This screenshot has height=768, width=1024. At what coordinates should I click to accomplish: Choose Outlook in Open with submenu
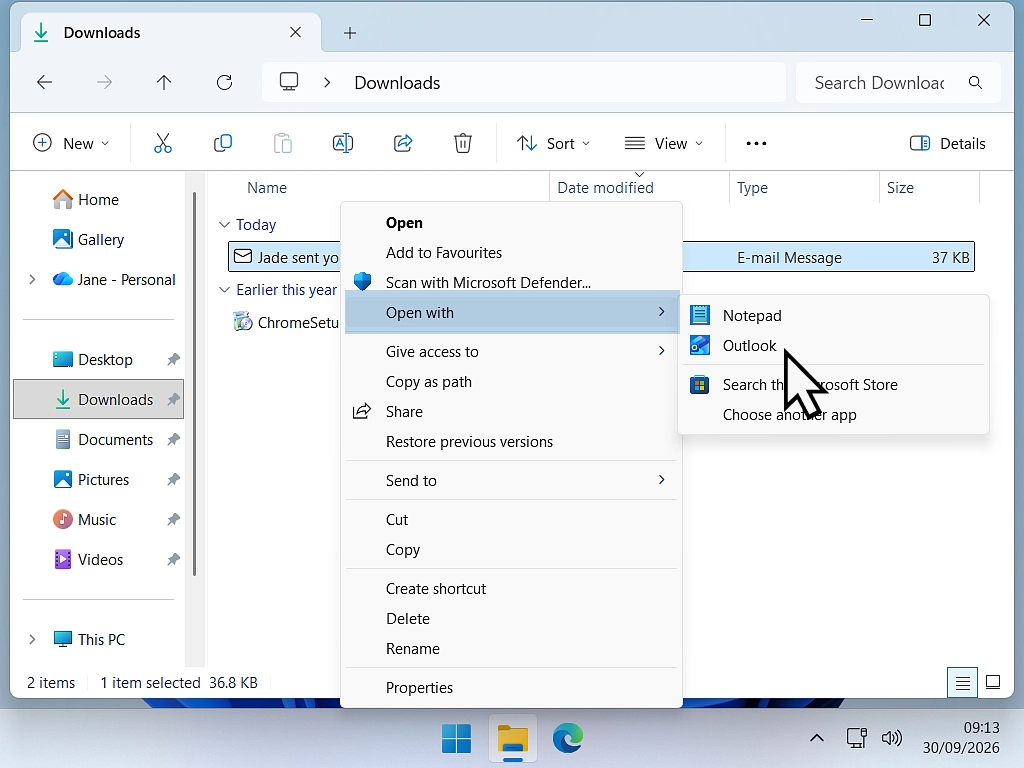(x=833, y=345)
